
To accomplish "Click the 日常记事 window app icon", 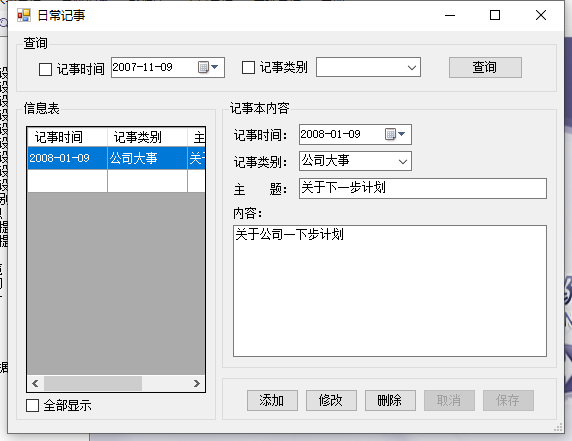I will tap(24, 15).
